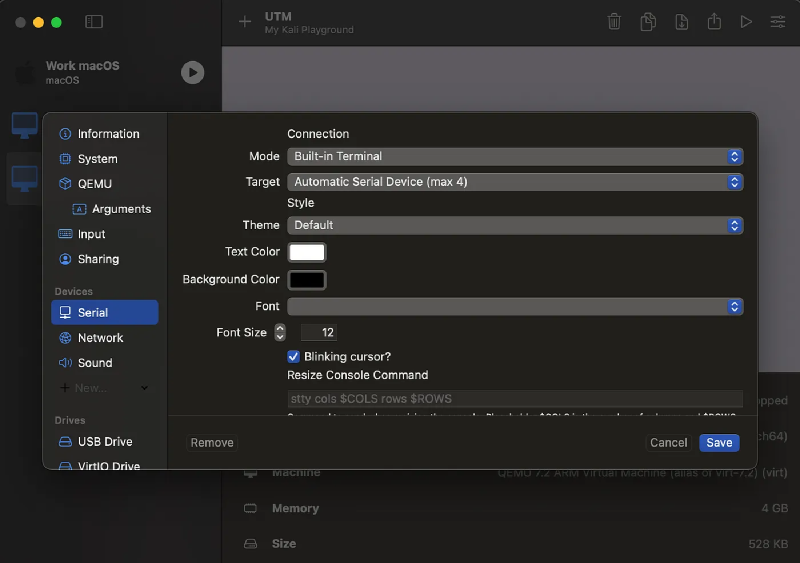The image size is (800, 563).
Task: Toggle the sidebar visibility icon
Action: (x=94, y=22)
